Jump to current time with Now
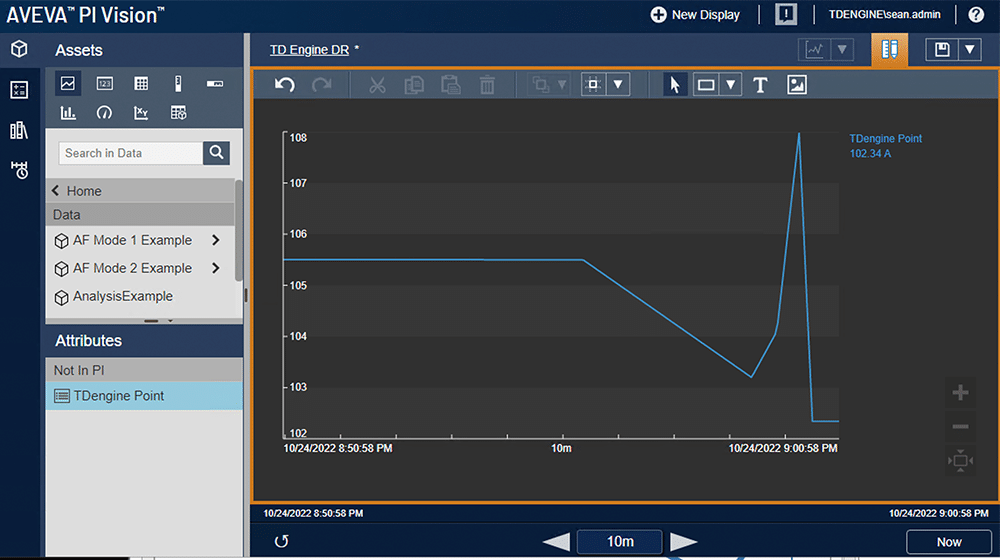1000x560 pixels. pyautogui.click(x=948, y=542)
